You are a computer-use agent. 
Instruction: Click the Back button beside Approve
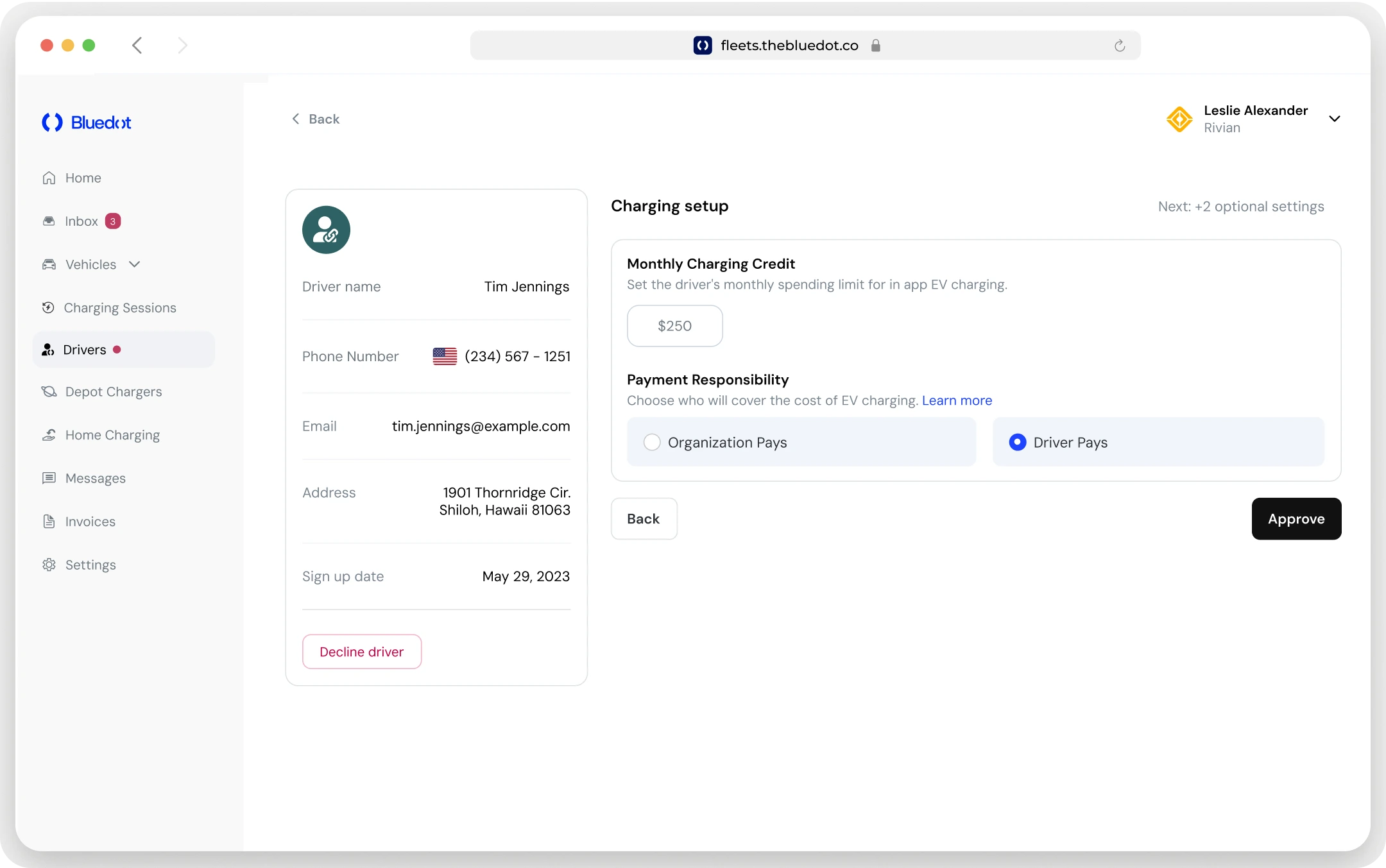pyautogui.click(x=644, y=518)
